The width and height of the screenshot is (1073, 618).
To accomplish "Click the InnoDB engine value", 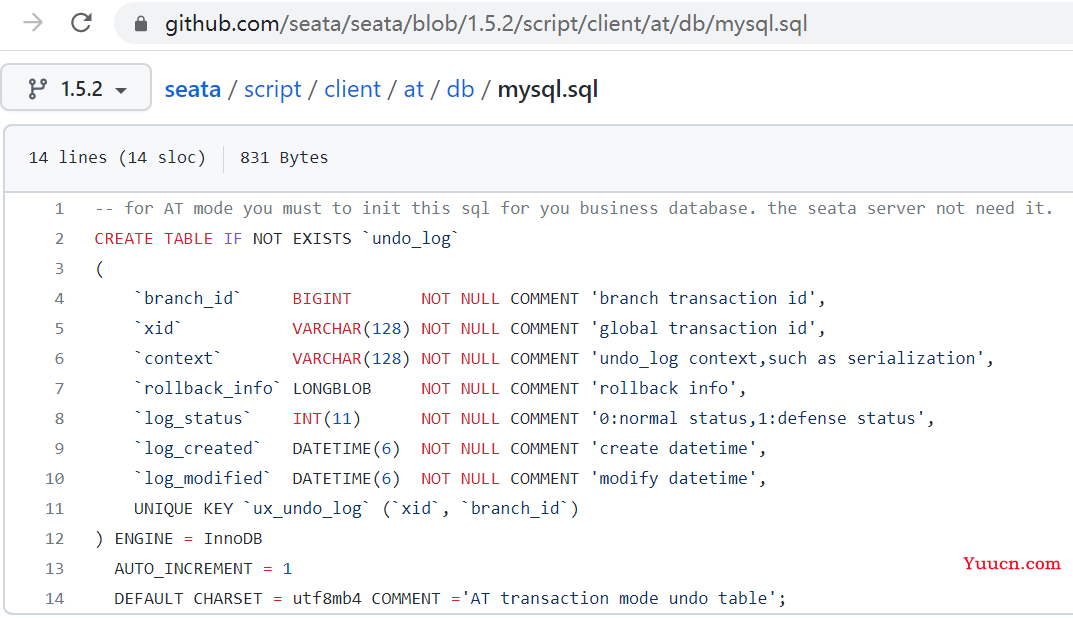I will 233,539.
